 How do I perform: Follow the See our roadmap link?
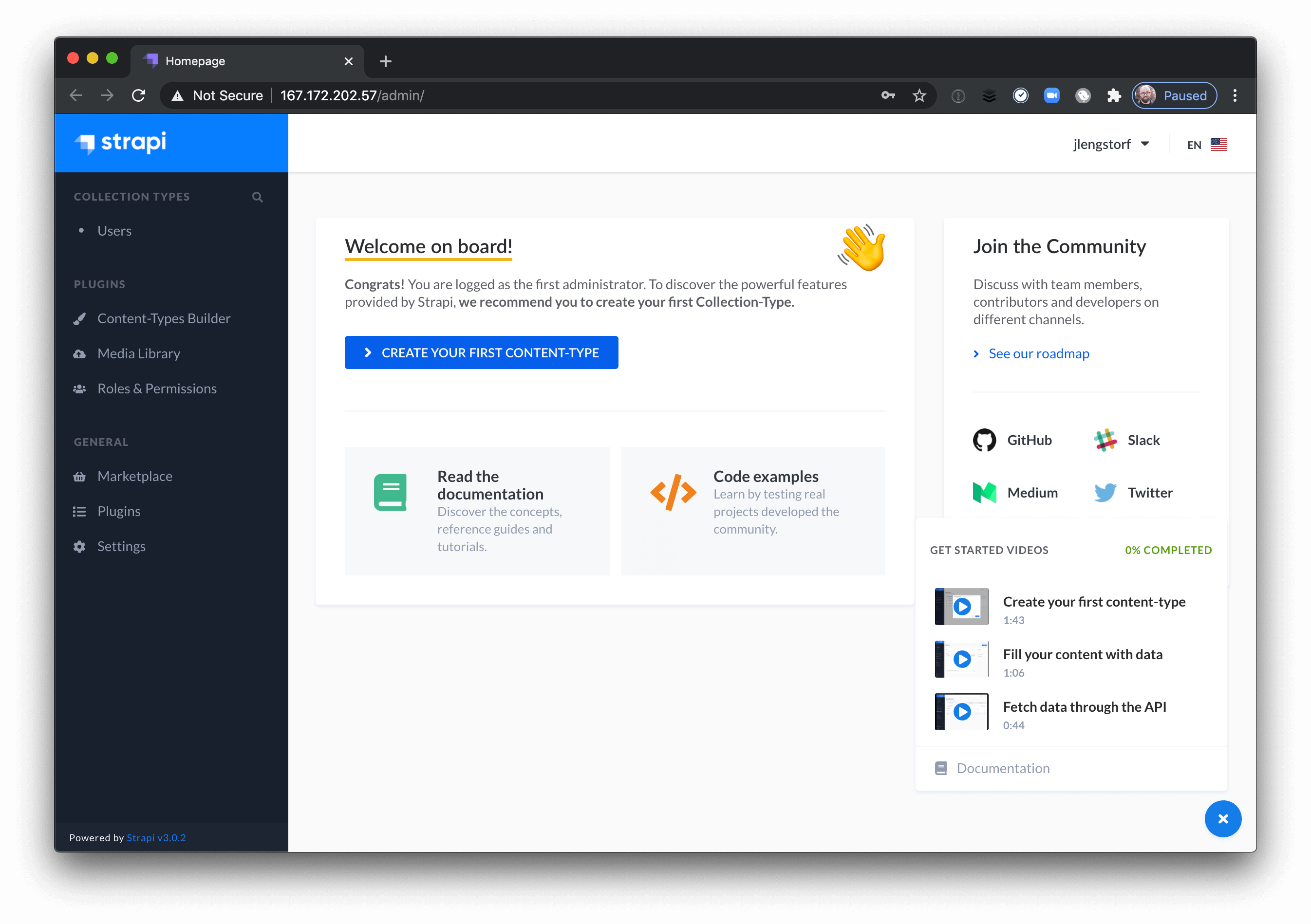[x=1038, y=353]
